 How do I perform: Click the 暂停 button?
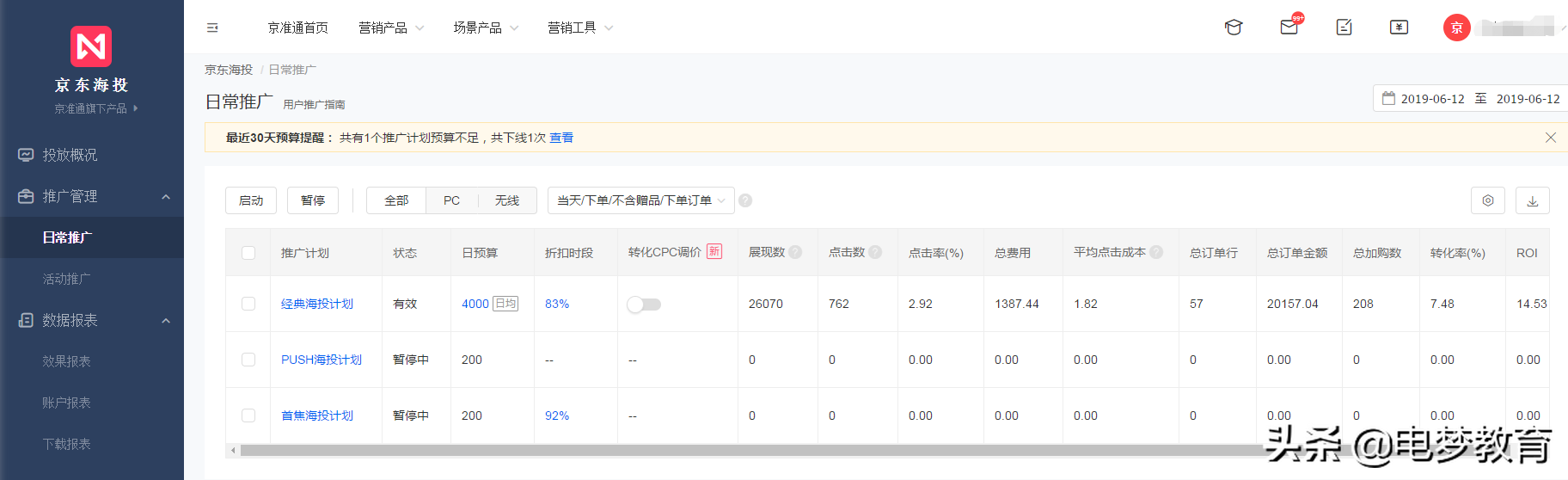tap(313, 200)
